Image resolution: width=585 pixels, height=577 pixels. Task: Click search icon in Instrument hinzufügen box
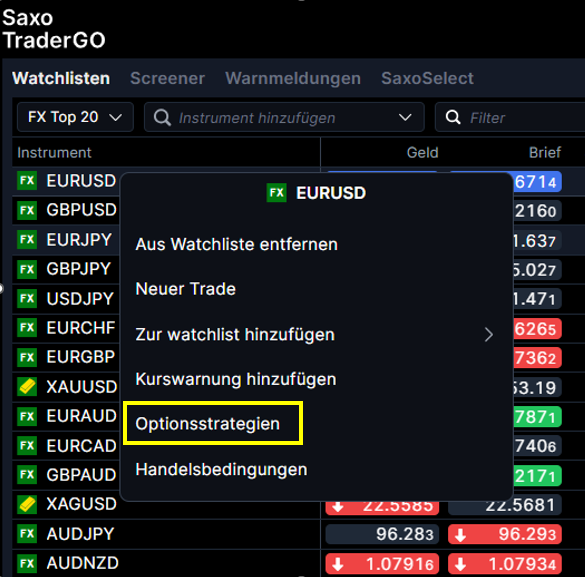pyautogui.click(x=162, y=117)
